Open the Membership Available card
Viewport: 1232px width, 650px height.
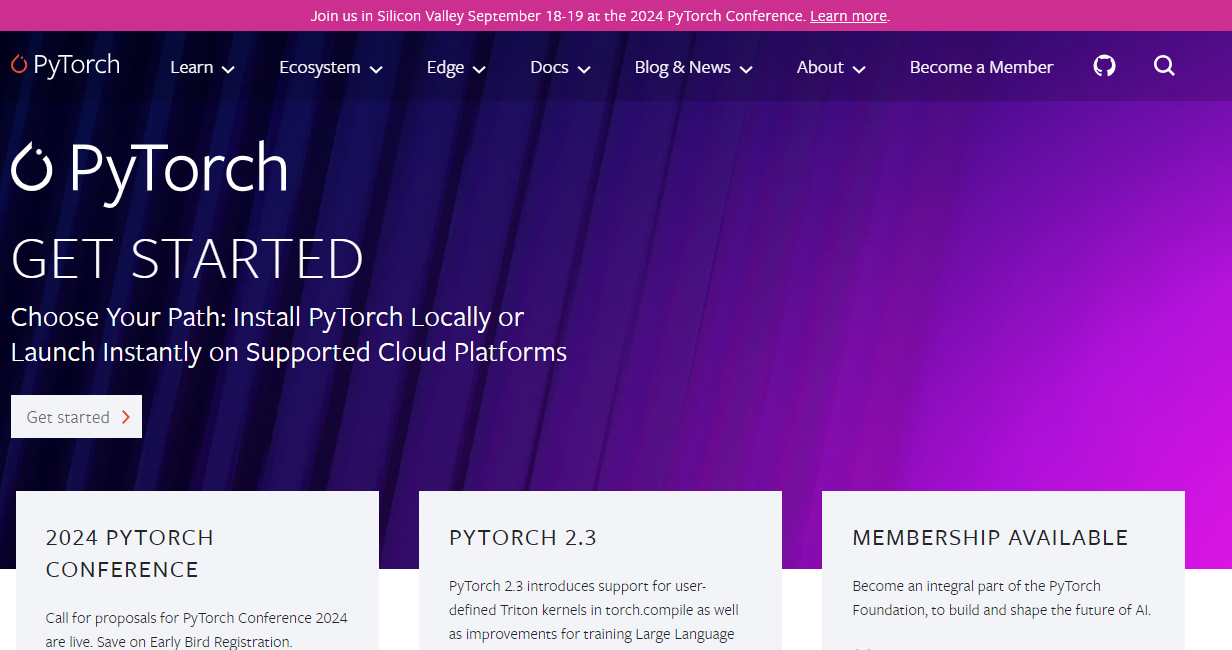click(1003, 570)
